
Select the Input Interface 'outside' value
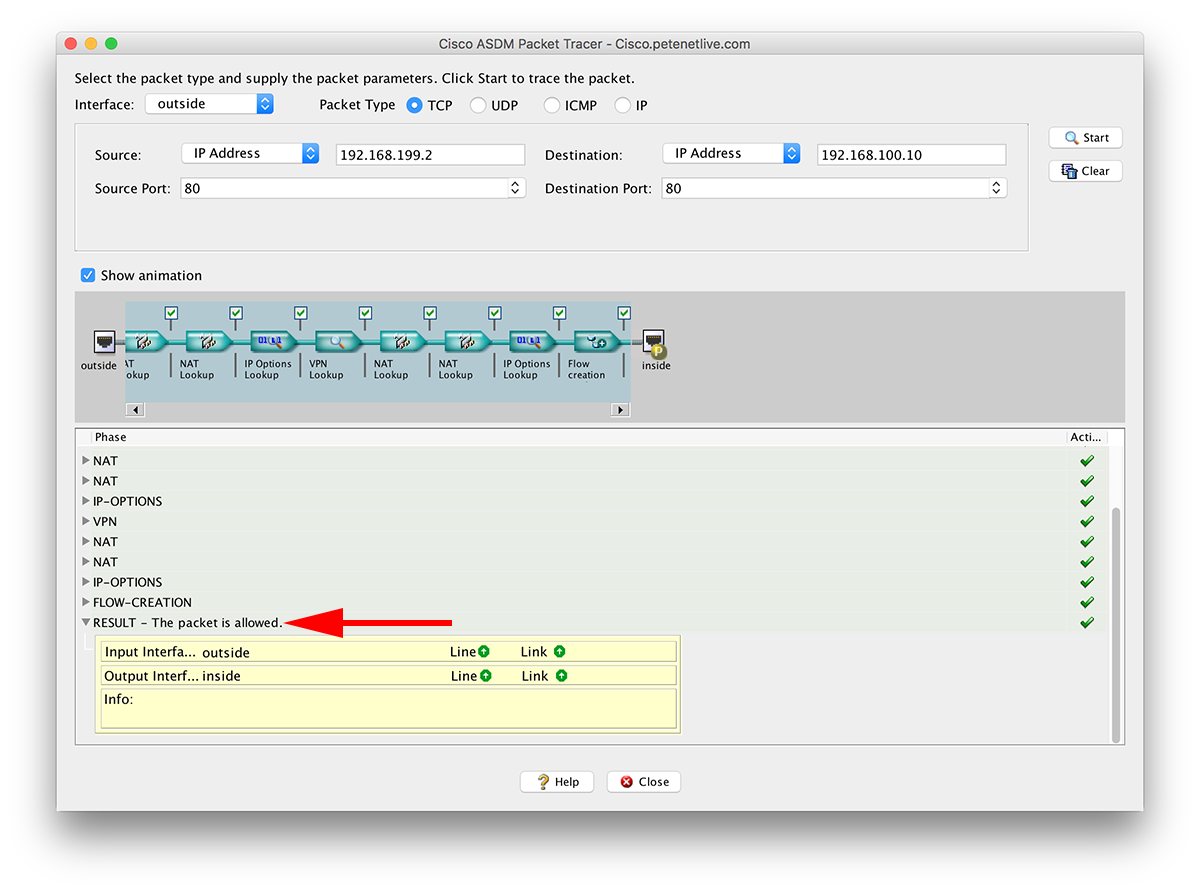(226, 652)
